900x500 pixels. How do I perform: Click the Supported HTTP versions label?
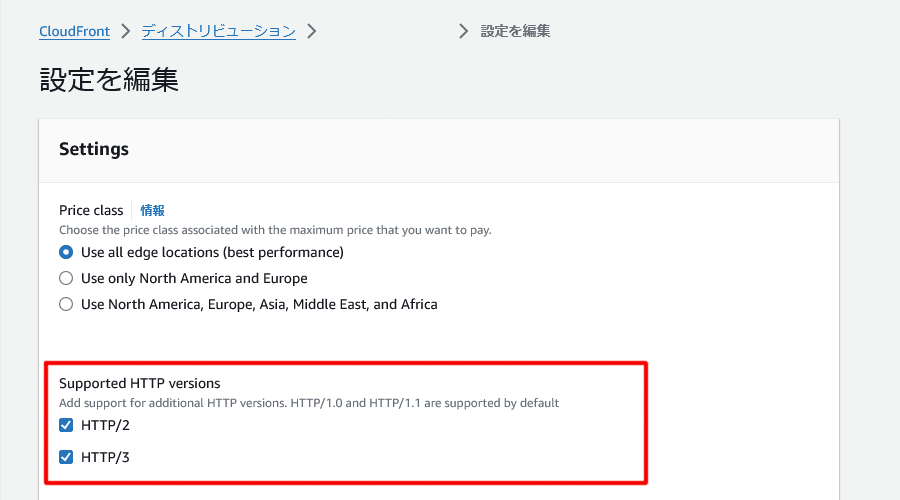pos(139,383)
